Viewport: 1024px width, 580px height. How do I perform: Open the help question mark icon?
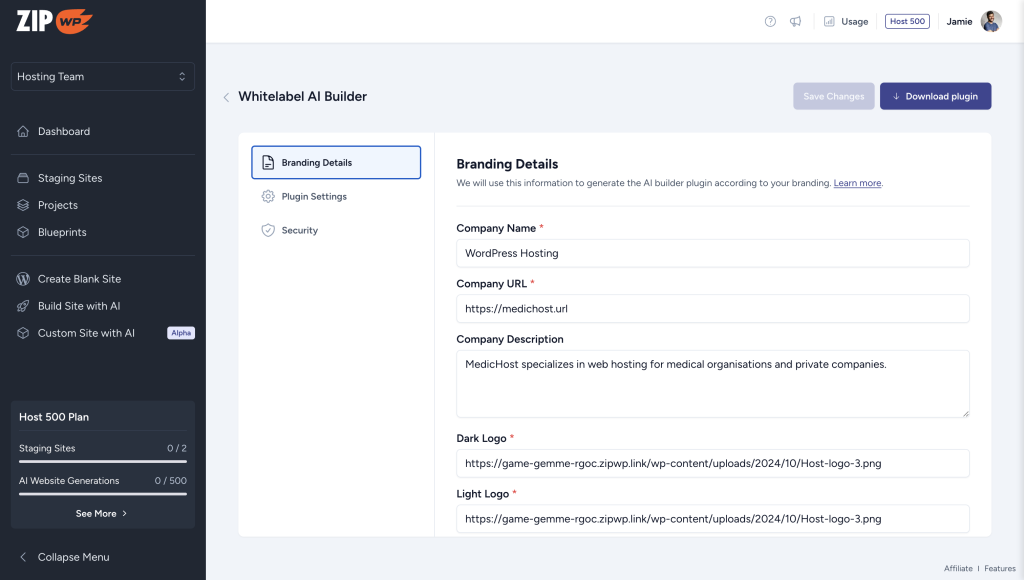pos(770,22)
